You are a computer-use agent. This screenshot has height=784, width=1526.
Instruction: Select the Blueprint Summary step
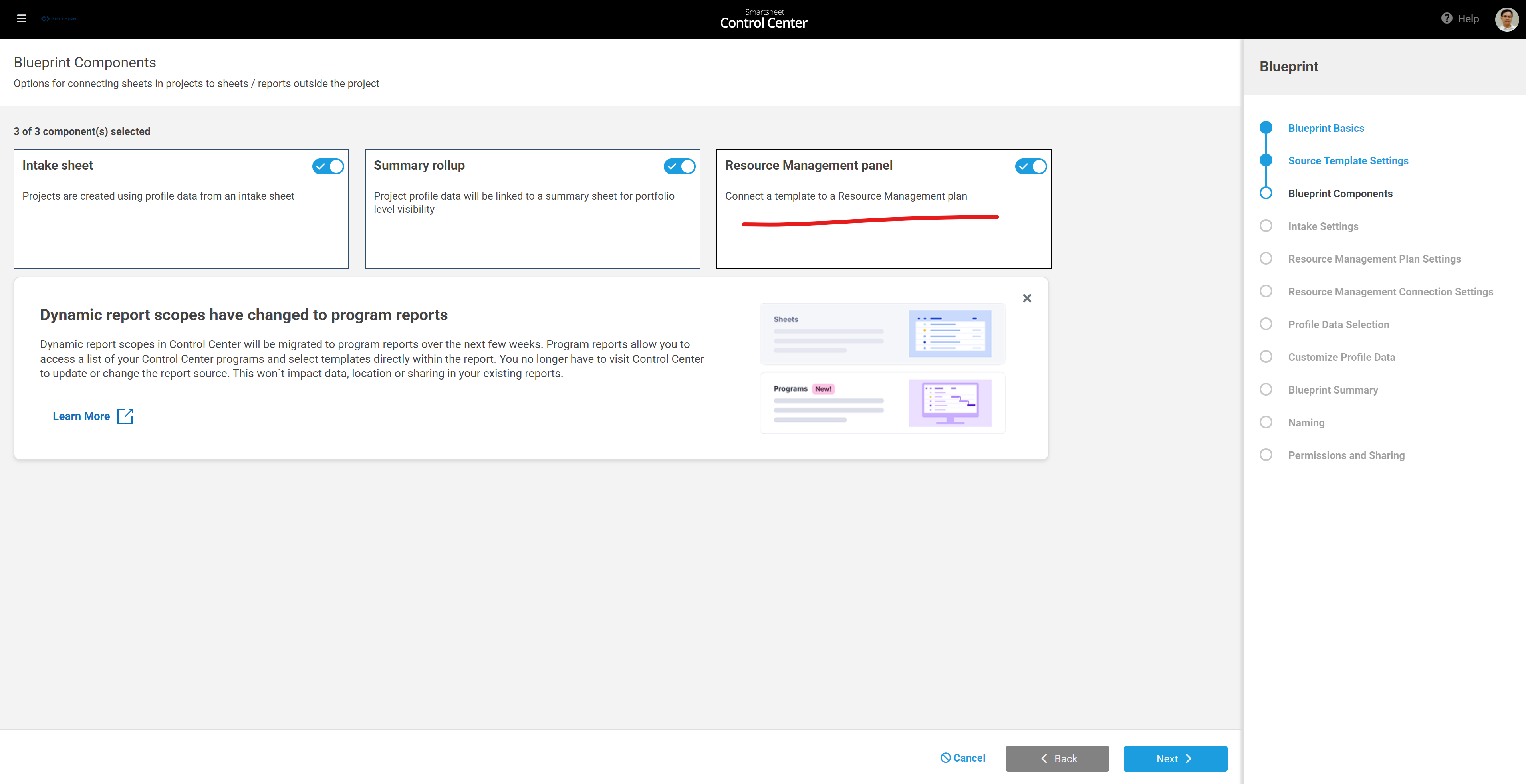[x=1333, y=390]
